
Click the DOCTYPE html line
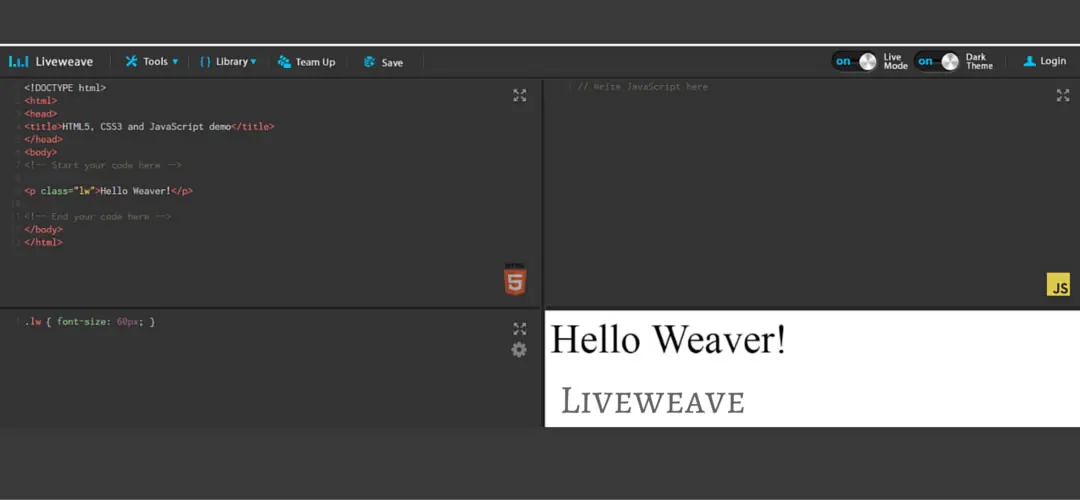[x=65, y=88]
